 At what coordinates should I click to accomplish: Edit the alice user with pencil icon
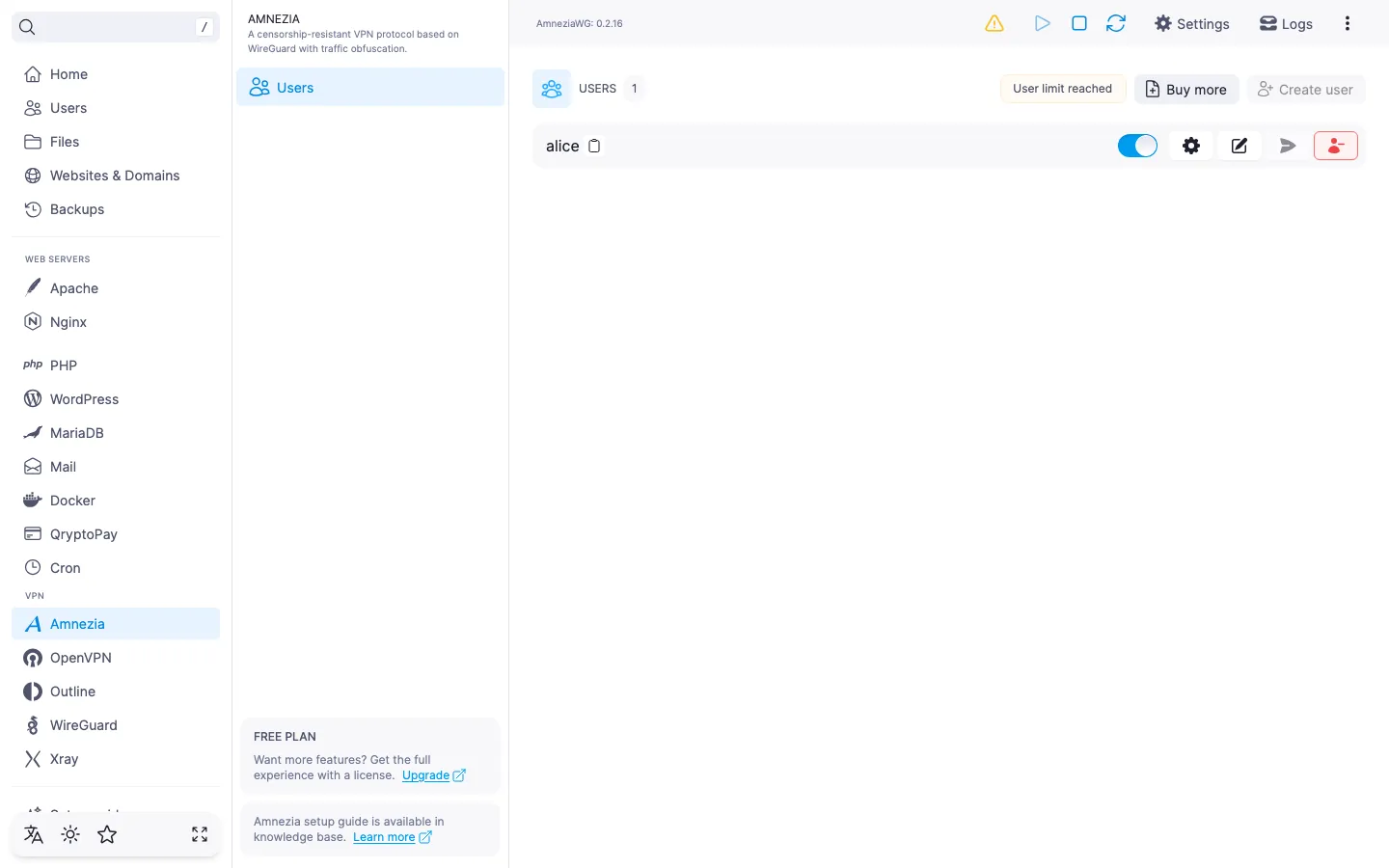coord(1239,146)
